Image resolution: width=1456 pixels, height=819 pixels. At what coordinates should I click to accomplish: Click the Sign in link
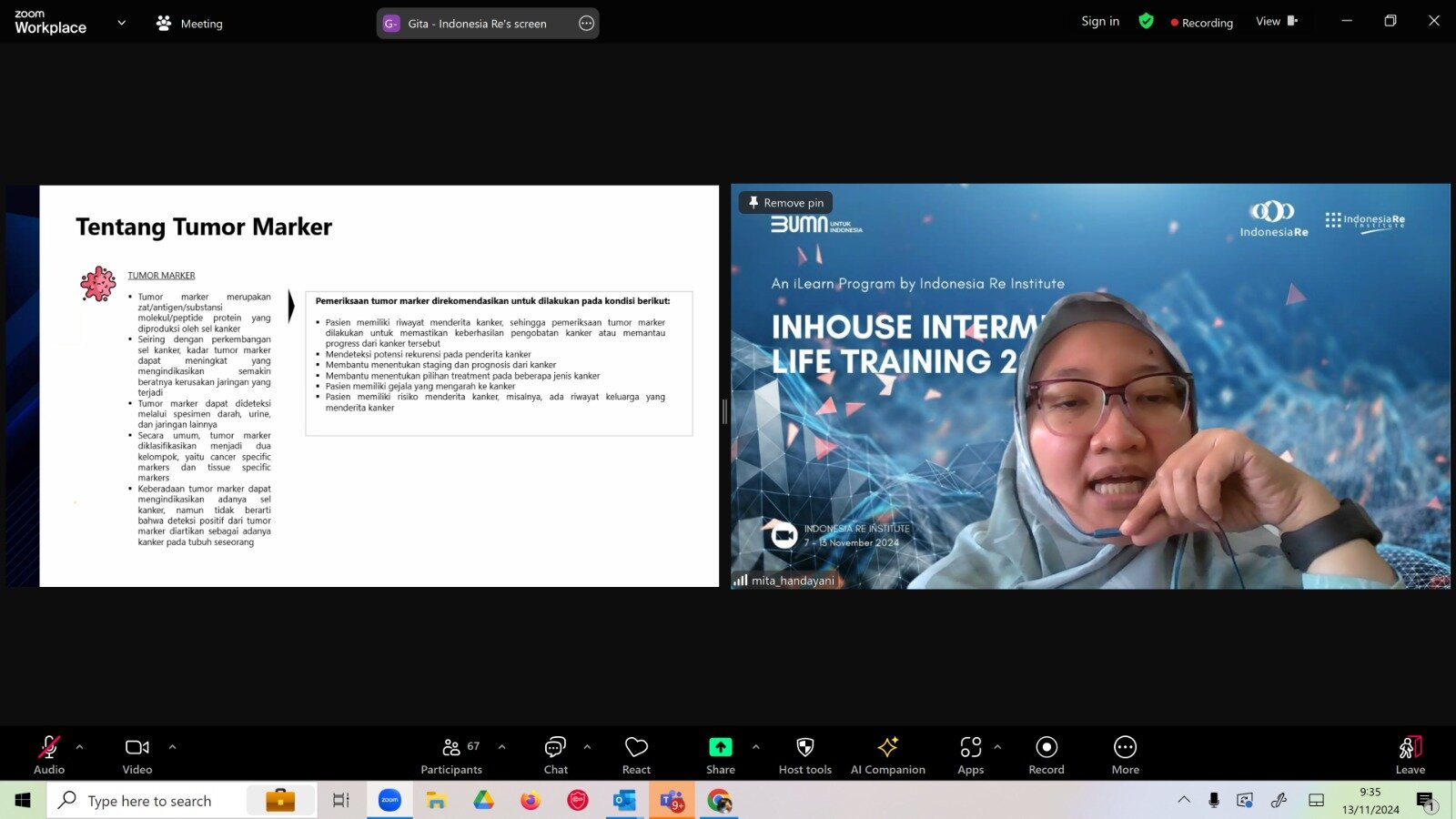[1100, 22]
